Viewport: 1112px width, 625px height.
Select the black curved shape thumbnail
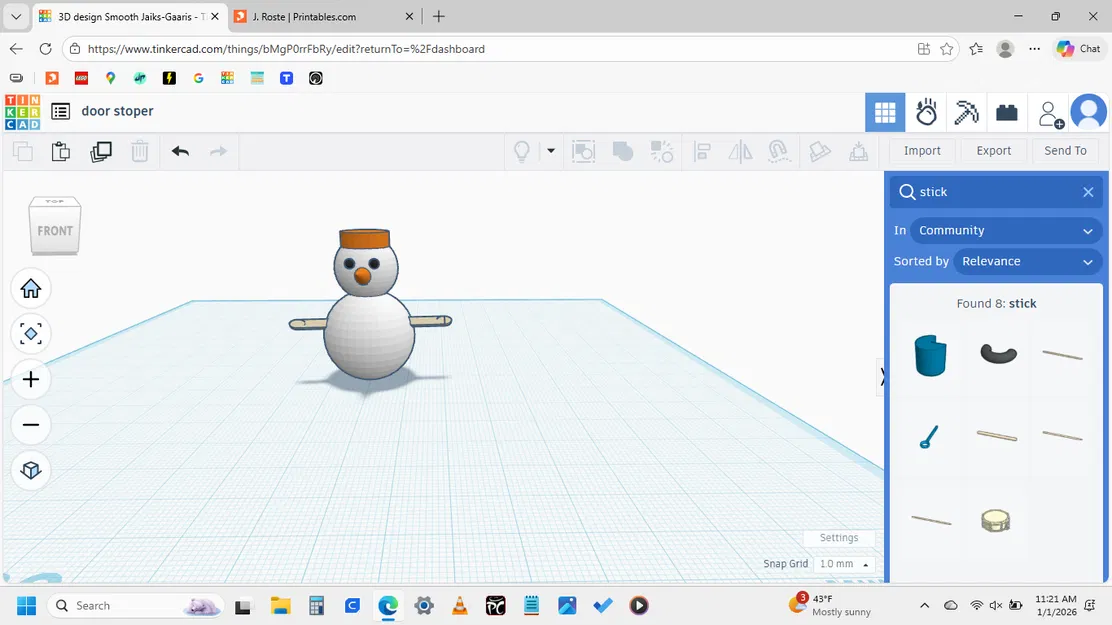coord(998,353)
